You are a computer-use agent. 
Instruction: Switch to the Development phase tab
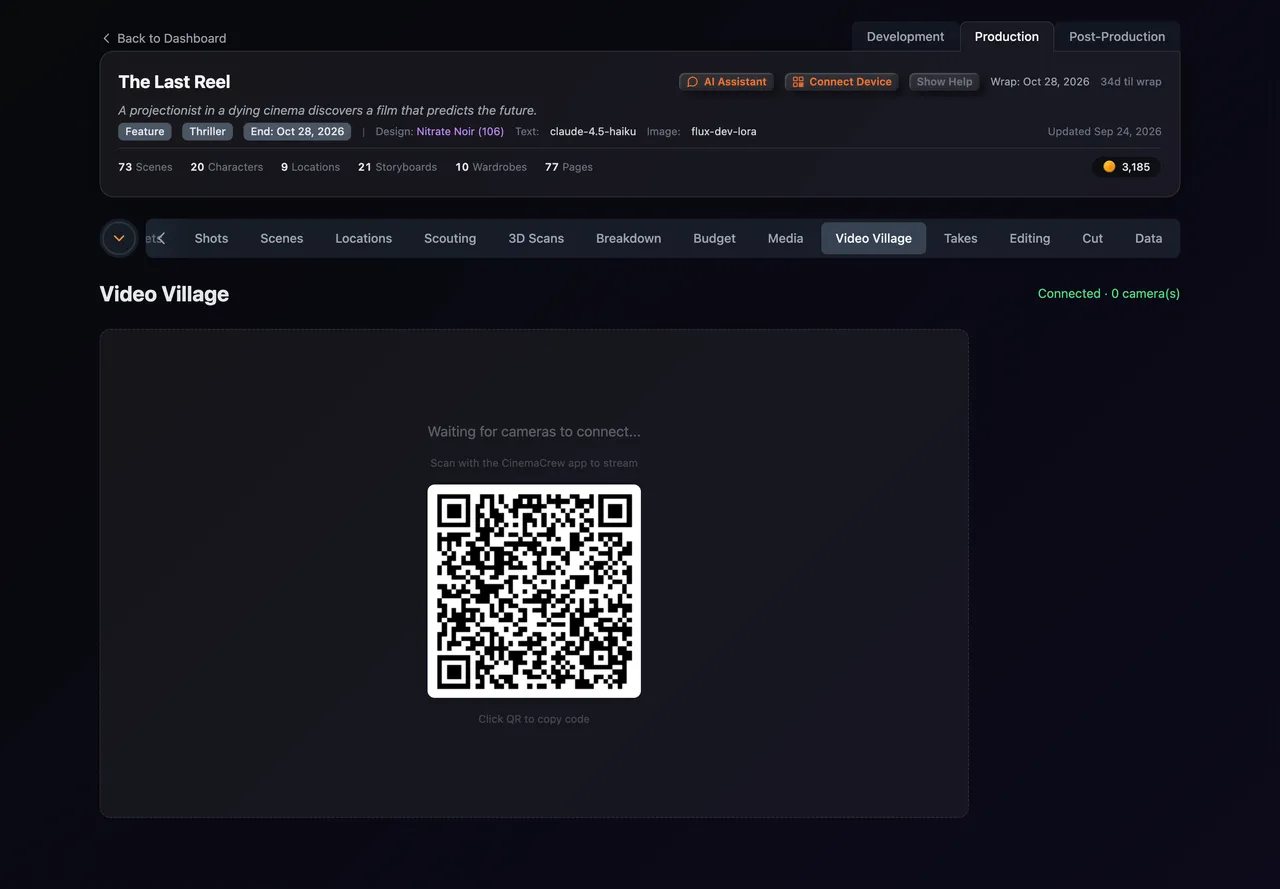pyautogui.click(x=905, y=37)
